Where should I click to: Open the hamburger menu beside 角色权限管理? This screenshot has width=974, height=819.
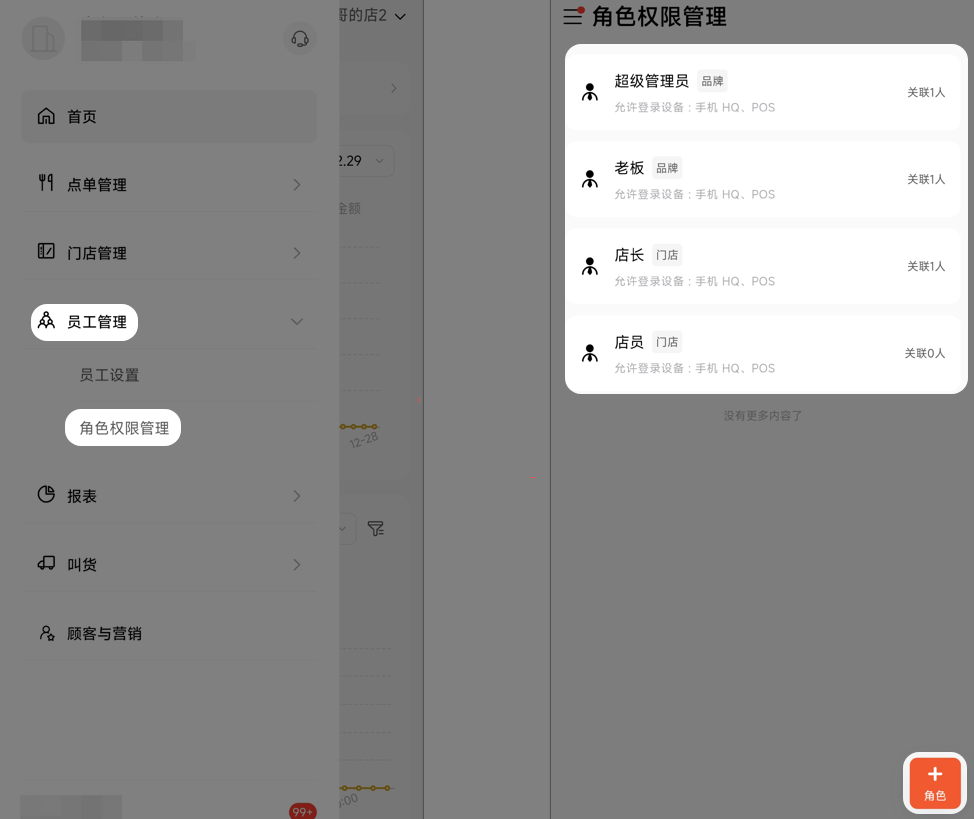573,16
